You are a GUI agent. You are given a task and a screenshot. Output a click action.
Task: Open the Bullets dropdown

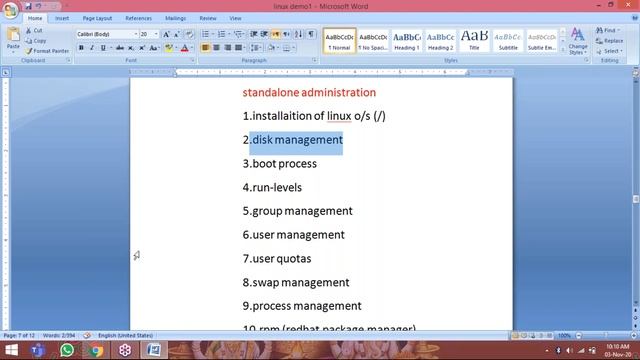coord(213,34)
